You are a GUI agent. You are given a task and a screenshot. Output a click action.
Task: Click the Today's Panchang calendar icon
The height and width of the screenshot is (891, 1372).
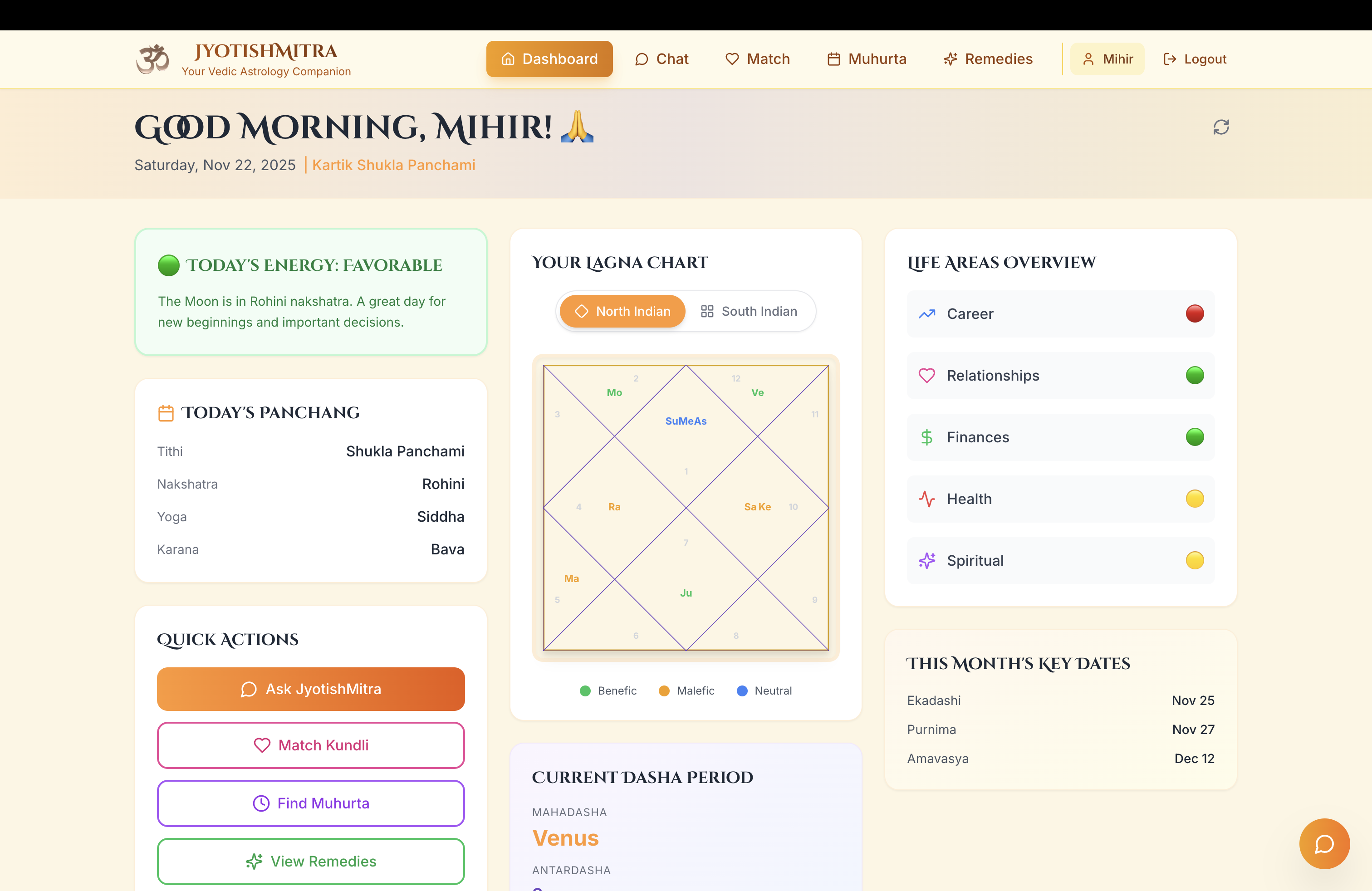166,413
